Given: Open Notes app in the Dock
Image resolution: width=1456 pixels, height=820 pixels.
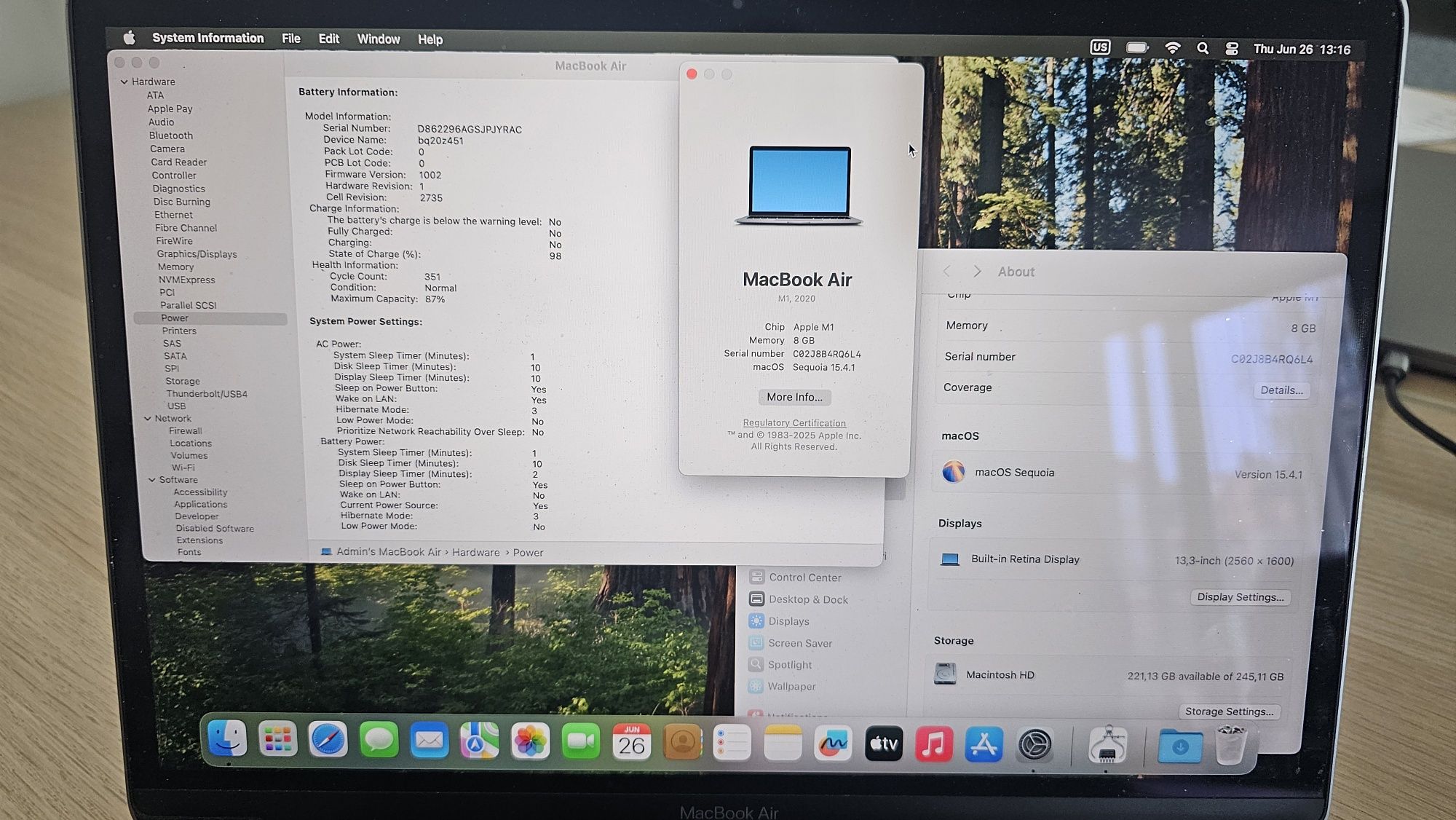Looking at the screenshot, I should [783, 744].
